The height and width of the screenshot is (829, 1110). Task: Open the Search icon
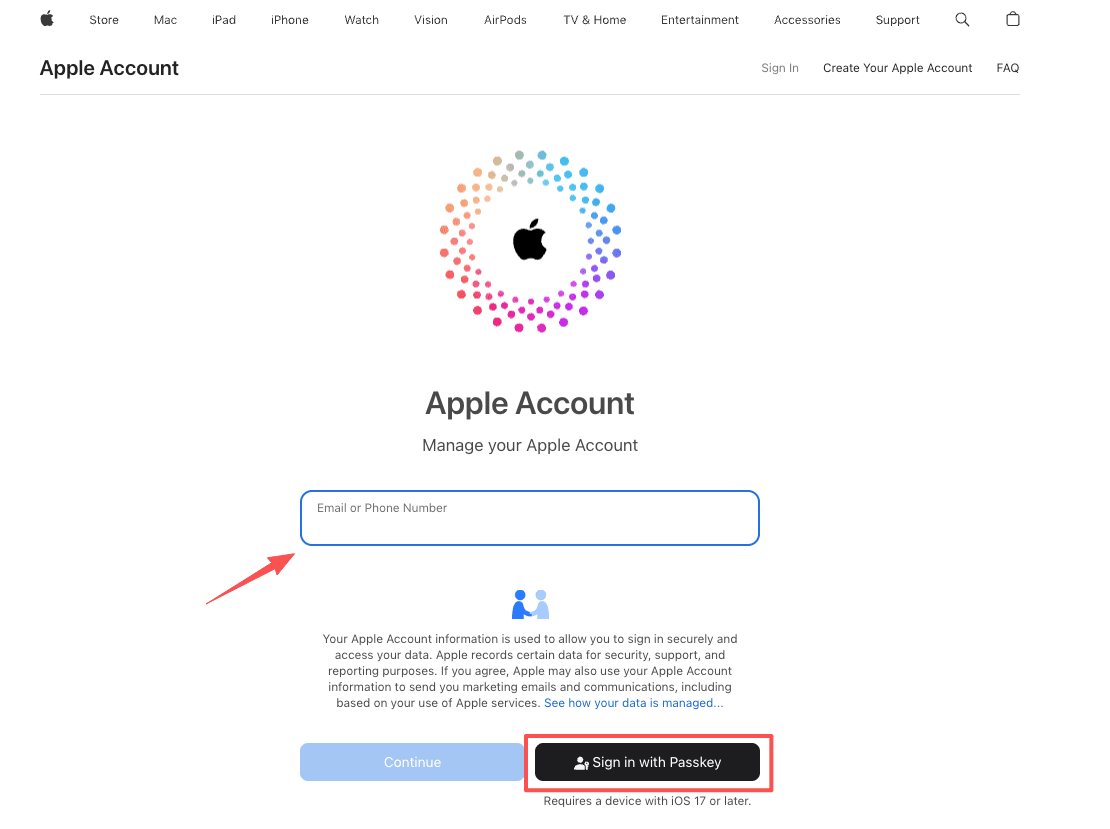[961, 19]
